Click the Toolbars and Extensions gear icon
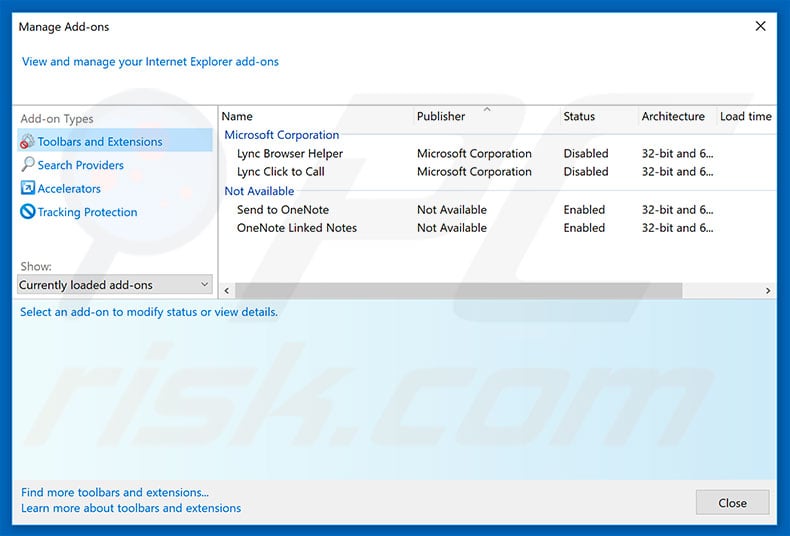 tap(27, 142)
